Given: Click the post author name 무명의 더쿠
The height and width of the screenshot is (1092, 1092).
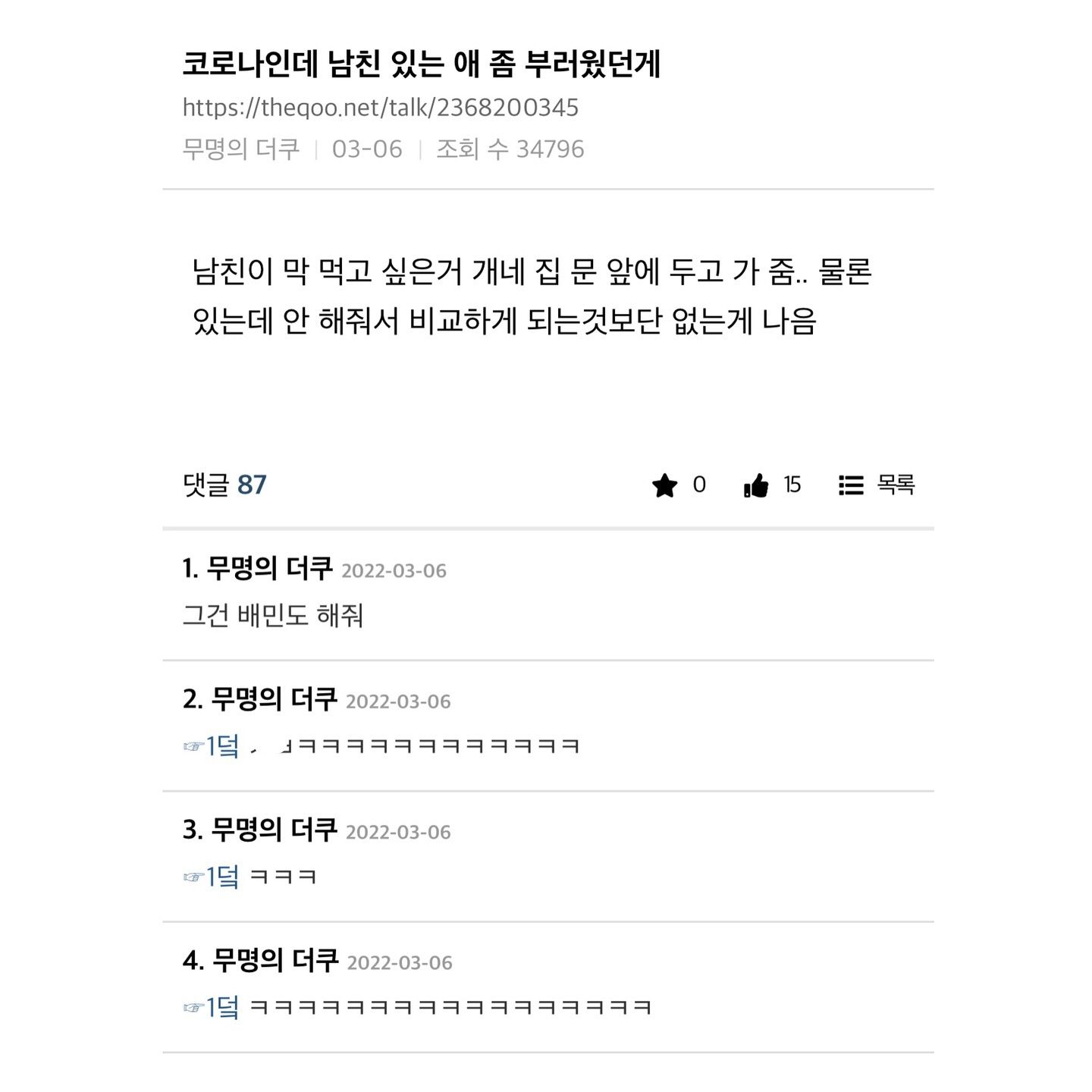Looking at the screenshot, I should [241, 149].
